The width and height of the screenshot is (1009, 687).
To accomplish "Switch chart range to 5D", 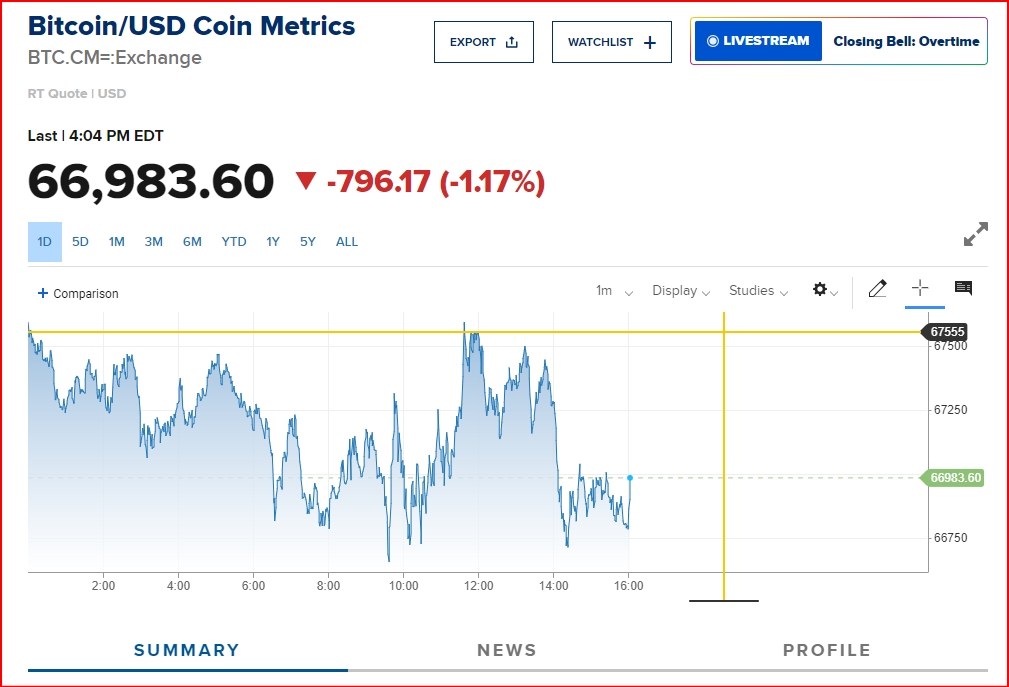I will (x=80, y=242).
